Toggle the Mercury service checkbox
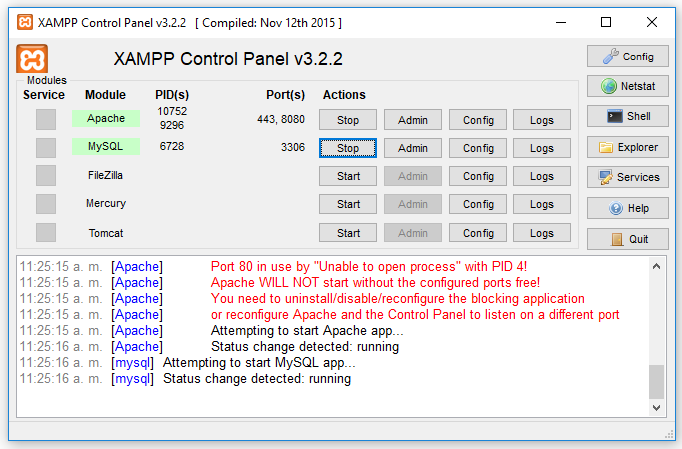682x449 pixels. click(x=46, y=204)
